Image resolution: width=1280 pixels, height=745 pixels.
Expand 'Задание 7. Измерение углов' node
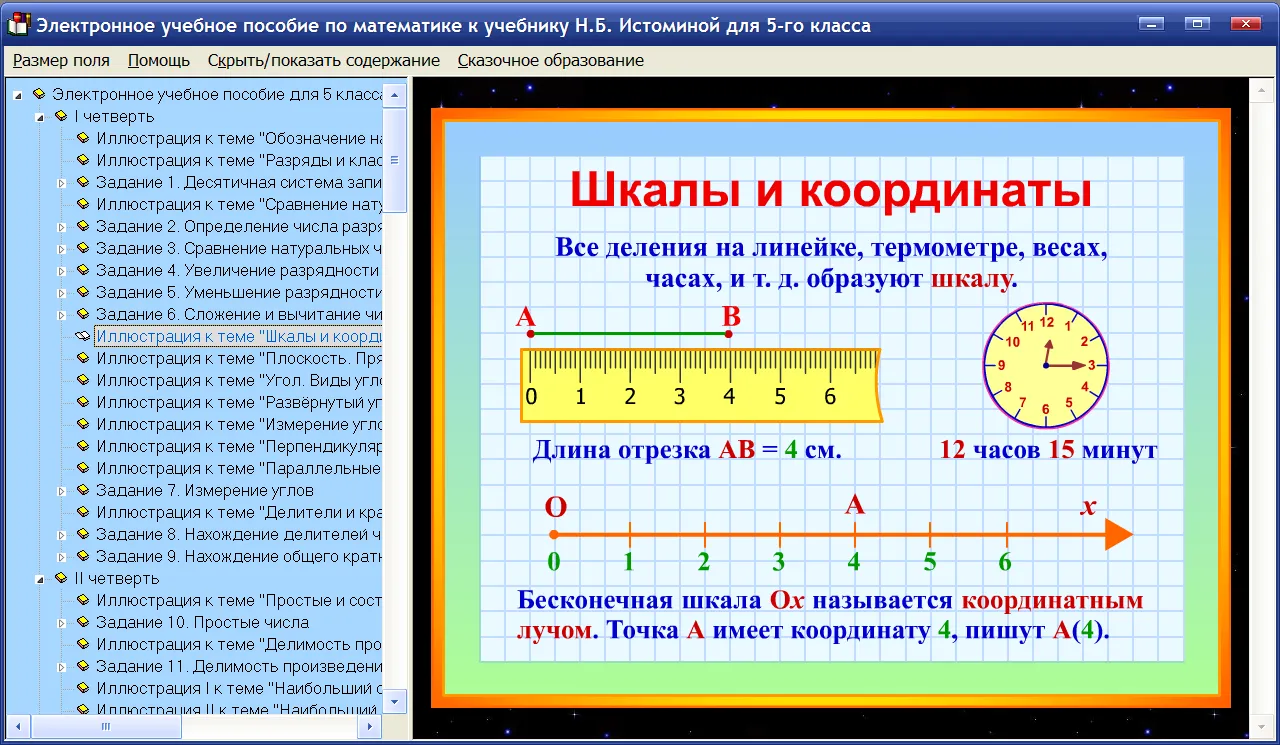(61, 491)
